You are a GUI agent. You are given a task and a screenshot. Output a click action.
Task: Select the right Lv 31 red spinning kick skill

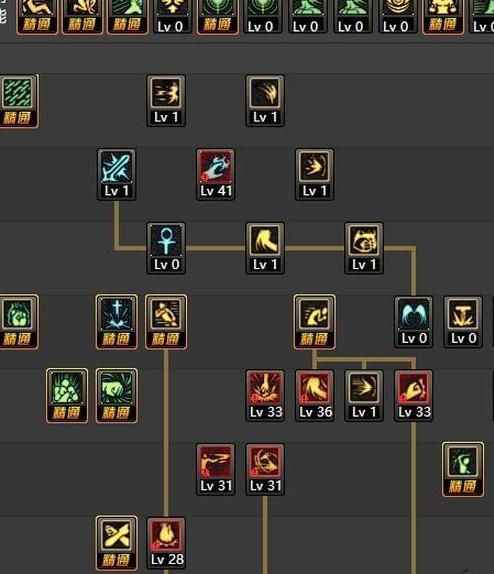click(265, 469)
